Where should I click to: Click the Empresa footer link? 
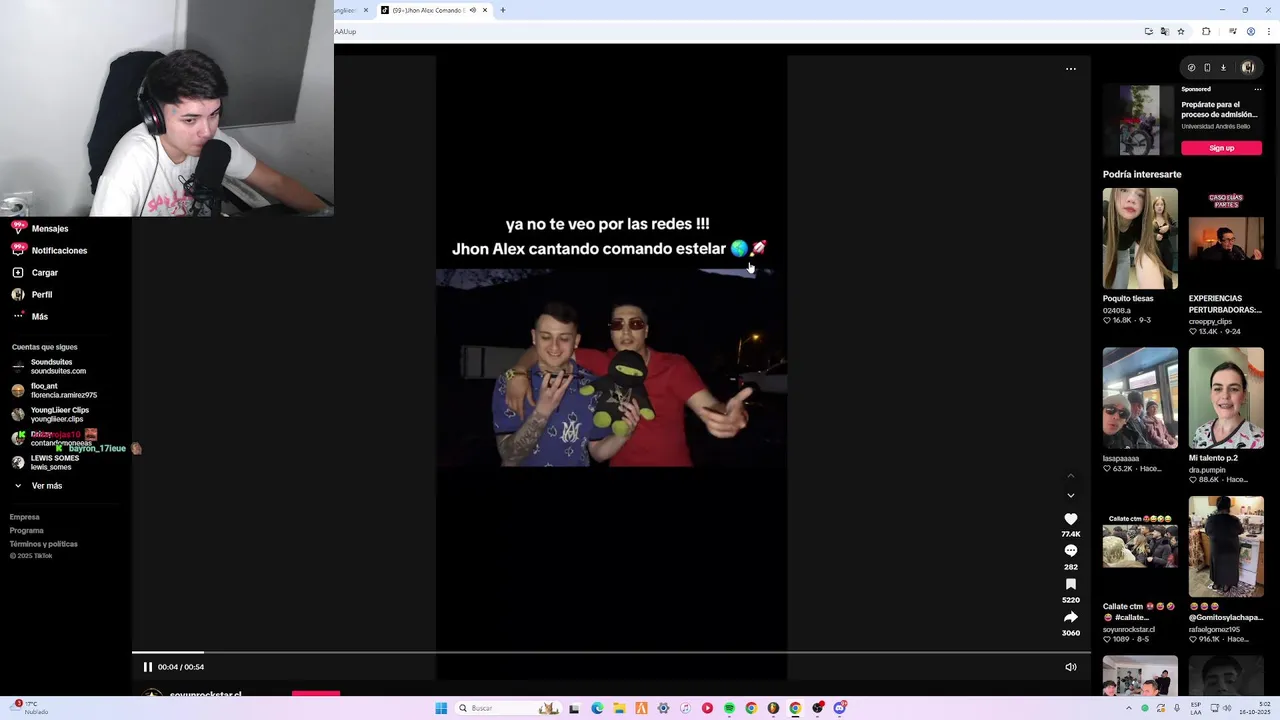click(24, 517)
